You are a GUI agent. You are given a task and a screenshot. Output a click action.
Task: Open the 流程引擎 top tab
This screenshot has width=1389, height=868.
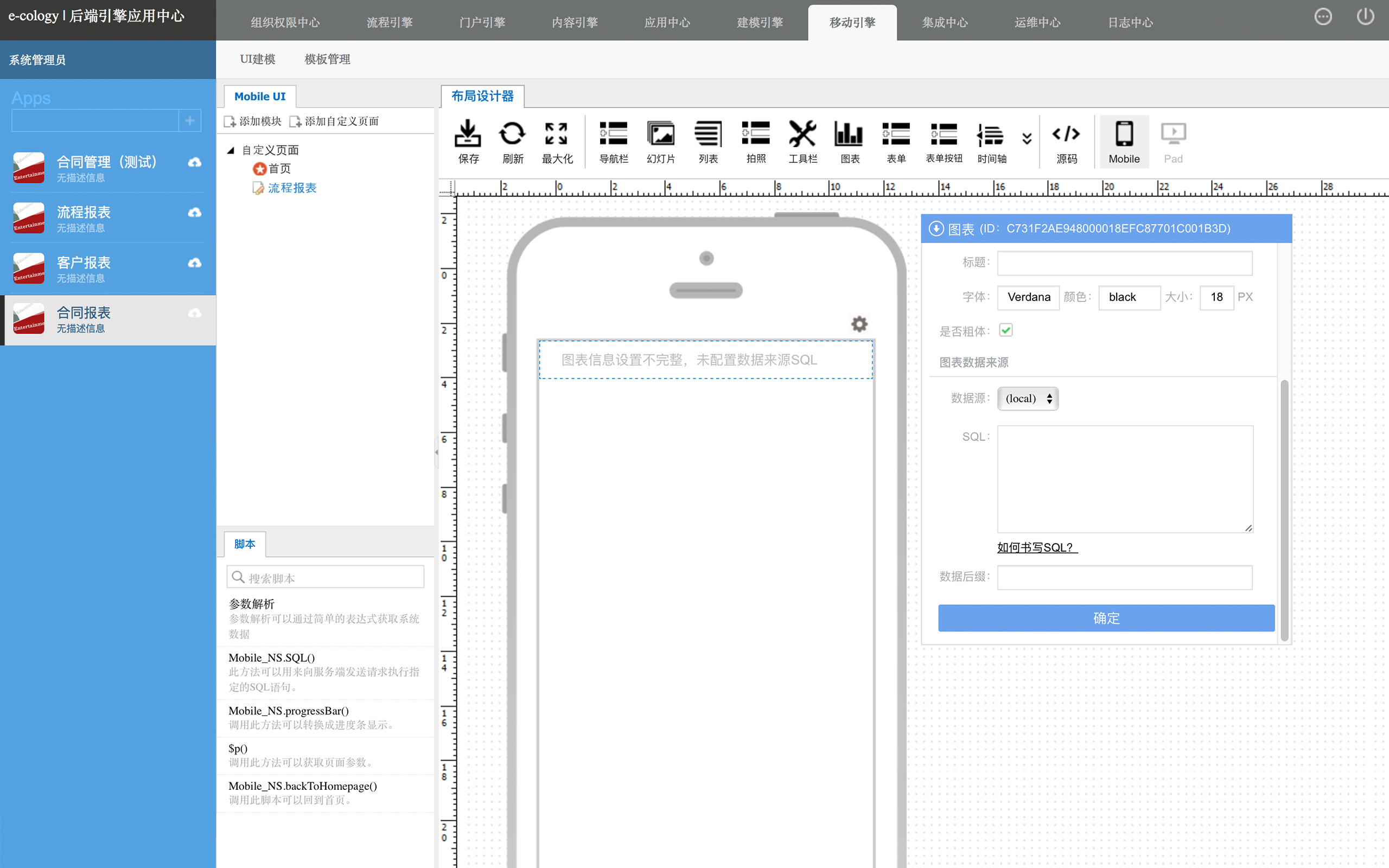tap(390, 22)
